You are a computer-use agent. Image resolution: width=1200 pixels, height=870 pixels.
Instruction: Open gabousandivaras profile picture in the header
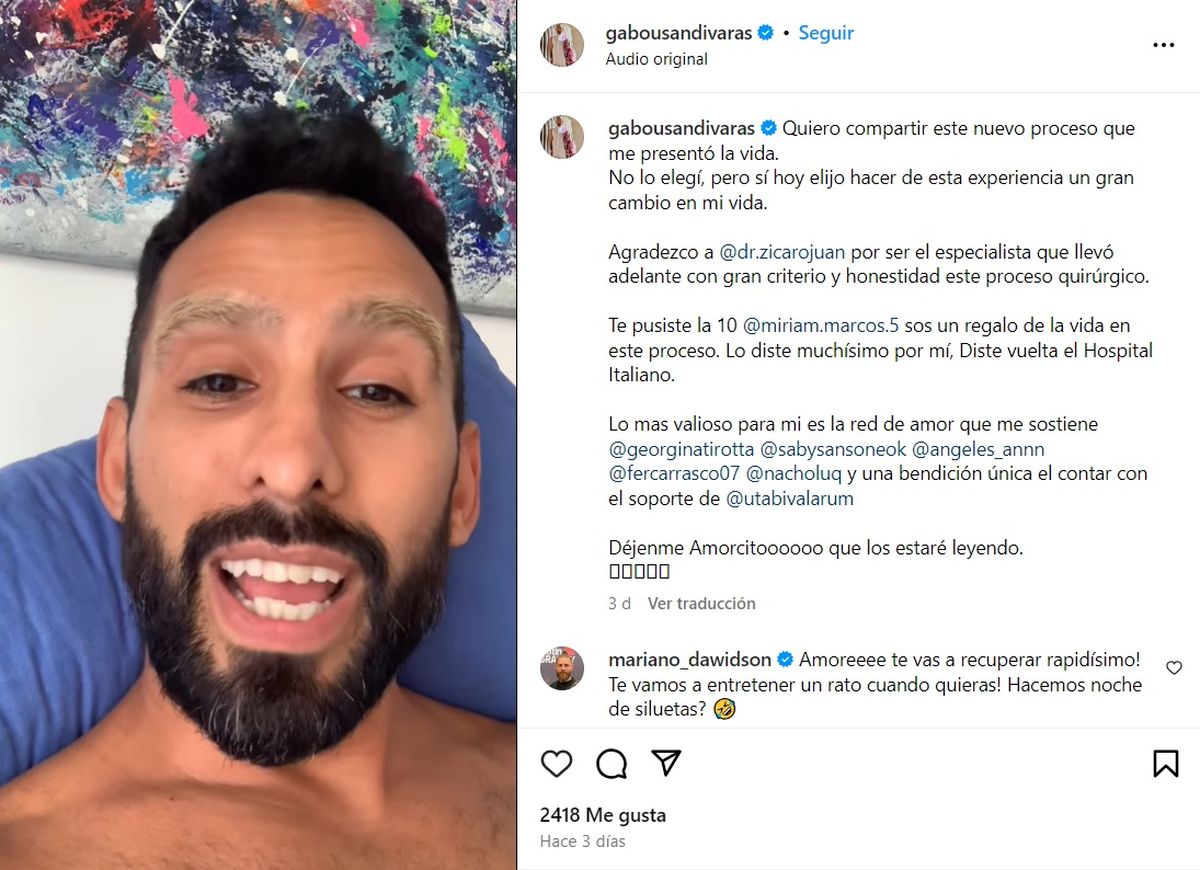pos(562,45)
